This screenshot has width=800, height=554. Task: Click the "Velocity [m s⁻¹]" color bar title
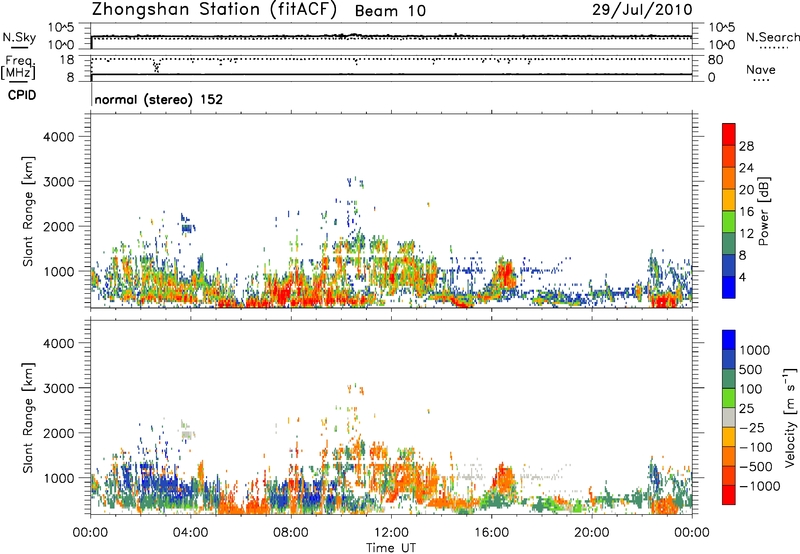(790, 417)
